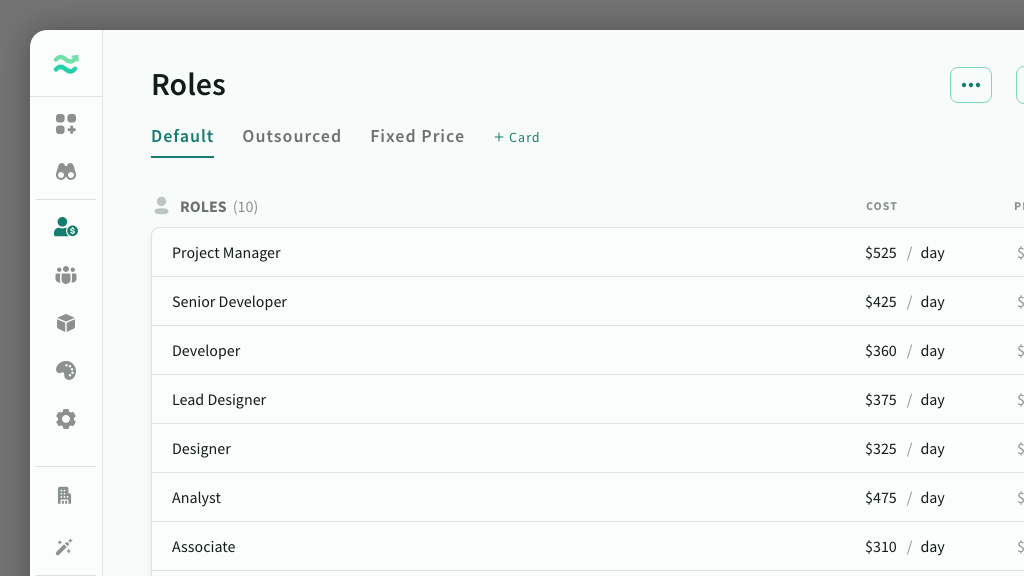Switch to the Default tab
The image size is (1024, 576).
(182, 136)
